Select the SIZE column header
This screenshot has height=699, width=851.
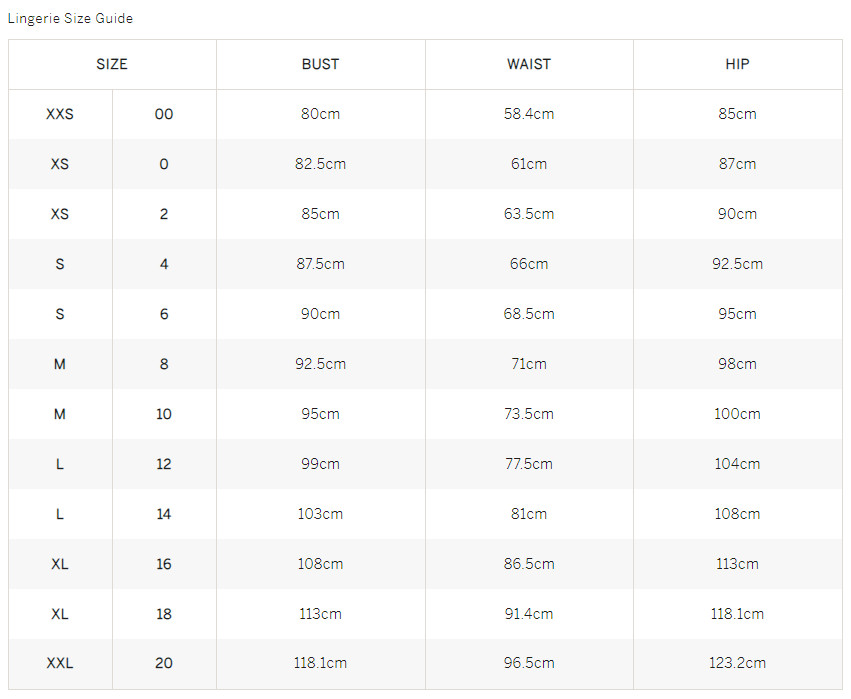click(112, 64)
